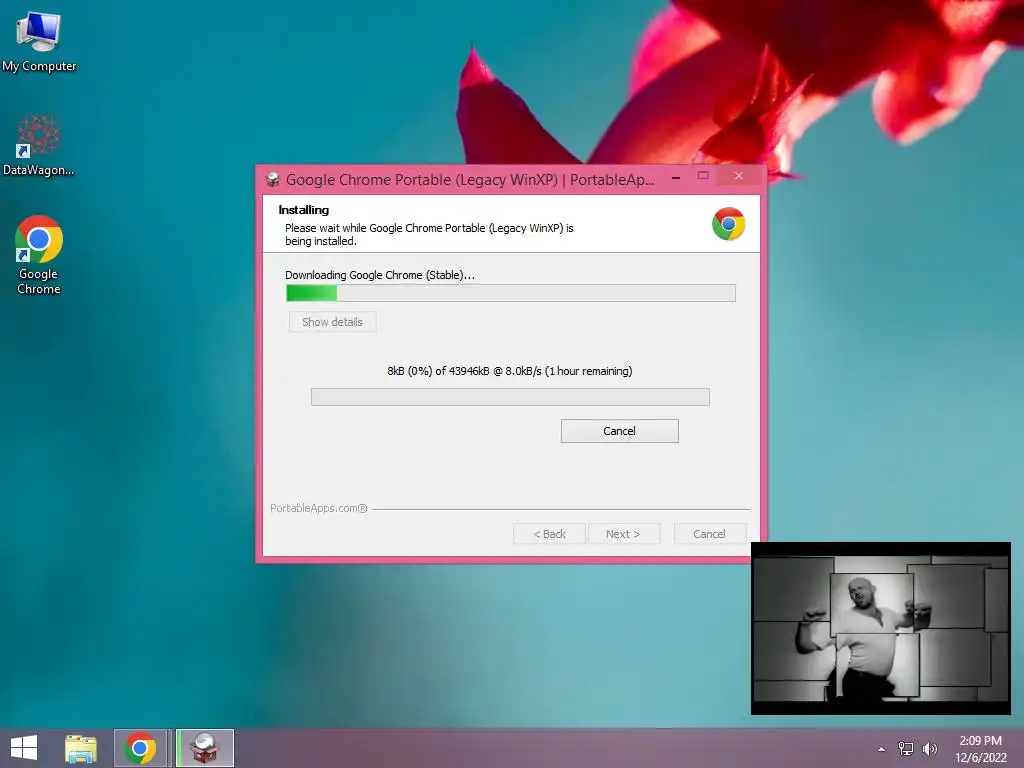Show hidden system tray icons
1024x768 pixels.
[x=882, y=749]
